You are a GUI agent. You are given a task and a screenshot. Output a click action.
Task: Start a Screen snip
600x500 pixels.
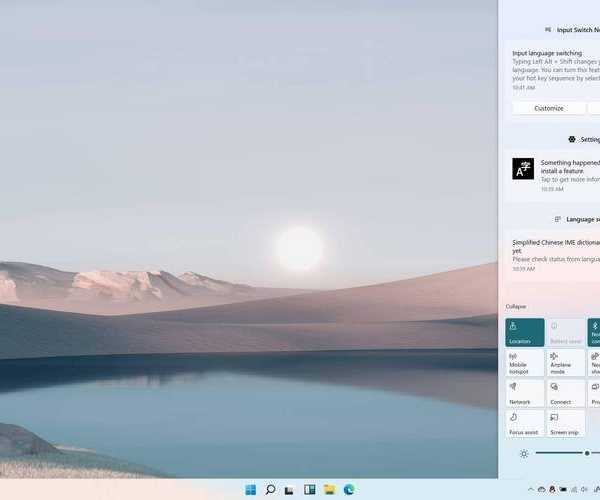click(566, 422)
